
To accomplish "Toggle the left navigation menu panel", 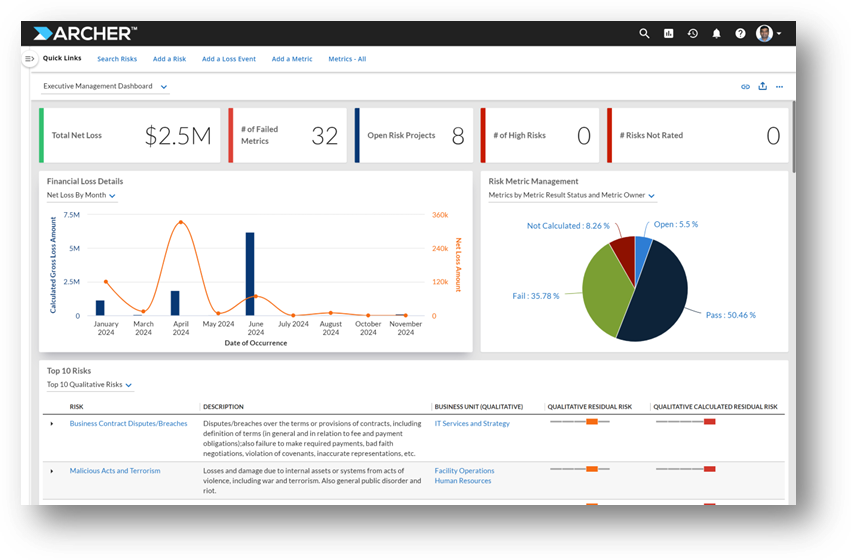I will 30,59.
